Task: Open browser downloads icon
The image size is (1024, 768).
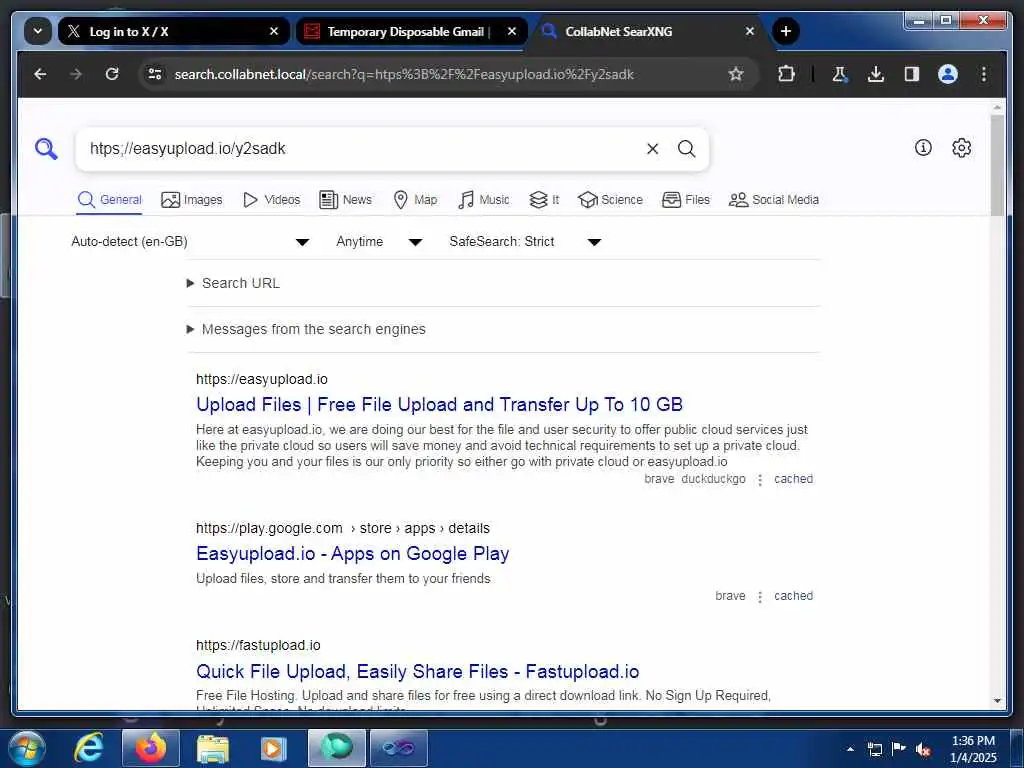Action: tap(876, 74)
